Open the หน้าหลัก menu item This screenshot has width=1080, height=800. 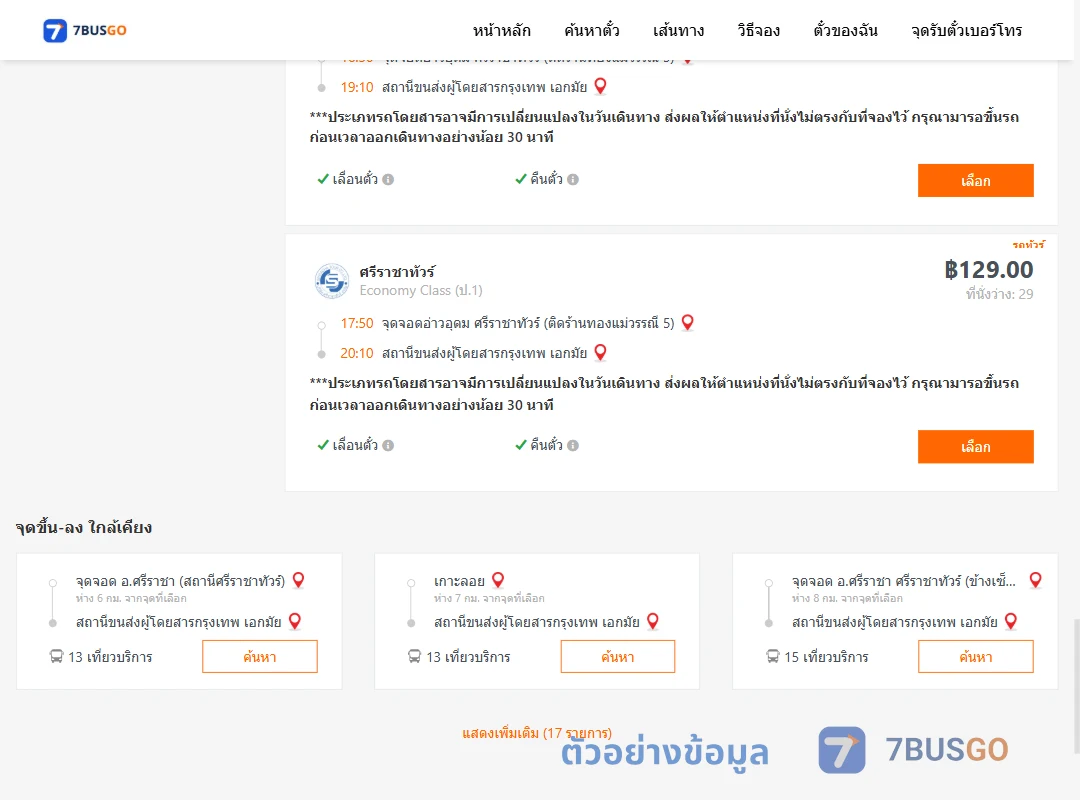click(x=501, y=30)
